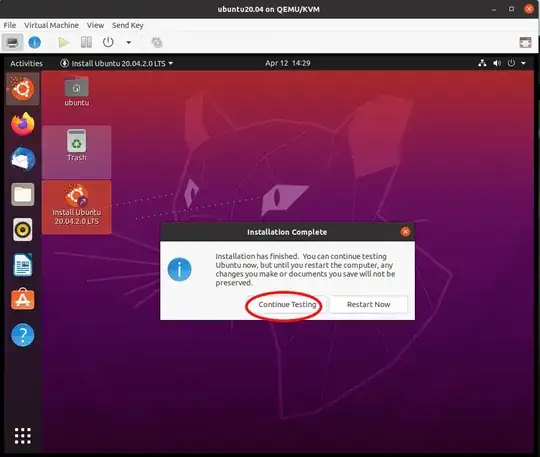Screen dimensions: 540x457
Task: Click Restart Now button
Action: click(x=368, y=305)
